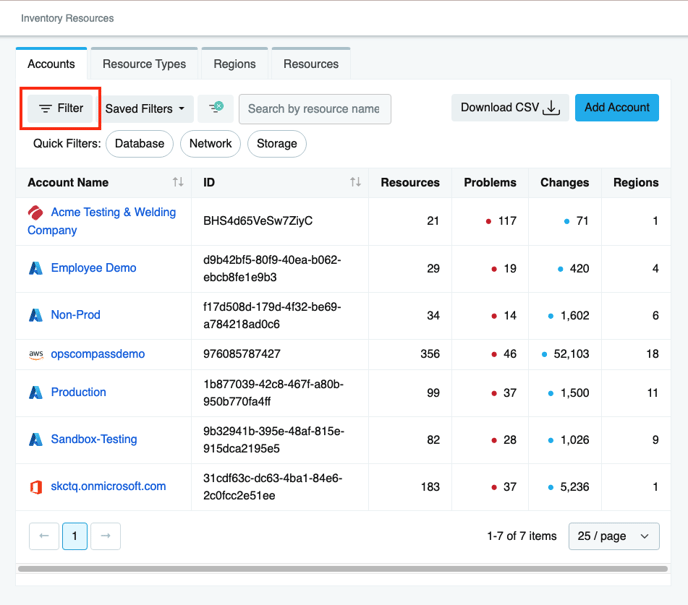
Task: Click changes count 52,103 for opscompassdemo
Action: [571, 354]
